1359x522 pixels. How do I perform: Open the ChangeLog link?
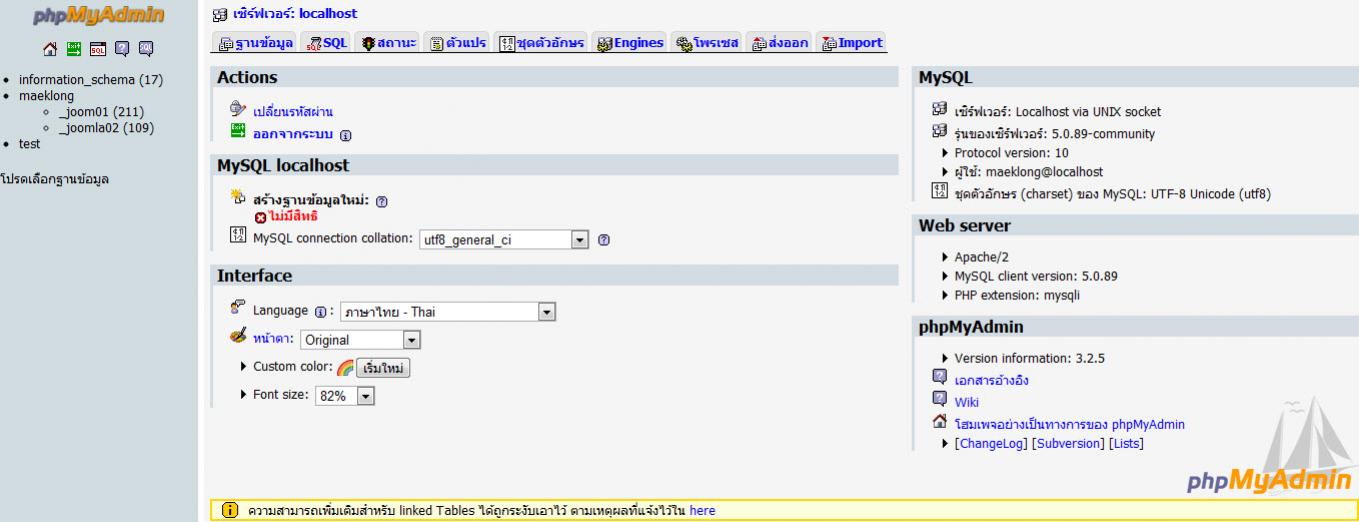click(991, 443)
